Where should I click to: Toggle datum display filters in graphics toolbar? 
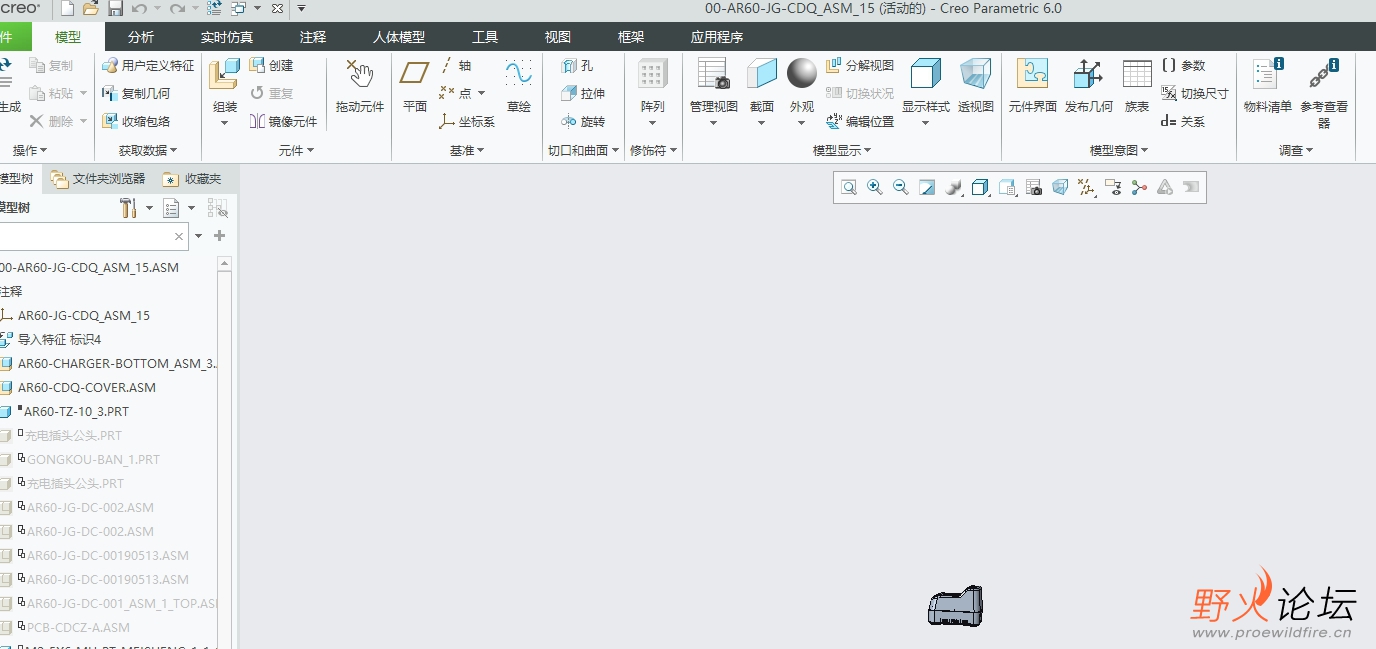pyautogui.click(x=1087, y=187)
